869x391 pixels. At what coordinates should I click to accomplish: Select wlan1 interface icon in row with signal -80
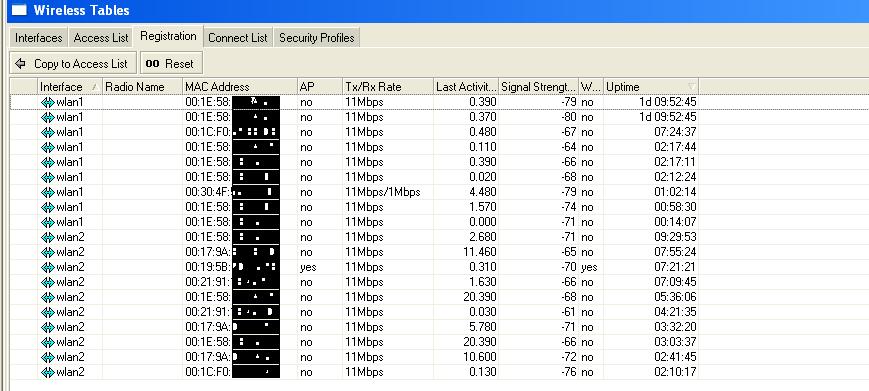(x=48, y=117)
